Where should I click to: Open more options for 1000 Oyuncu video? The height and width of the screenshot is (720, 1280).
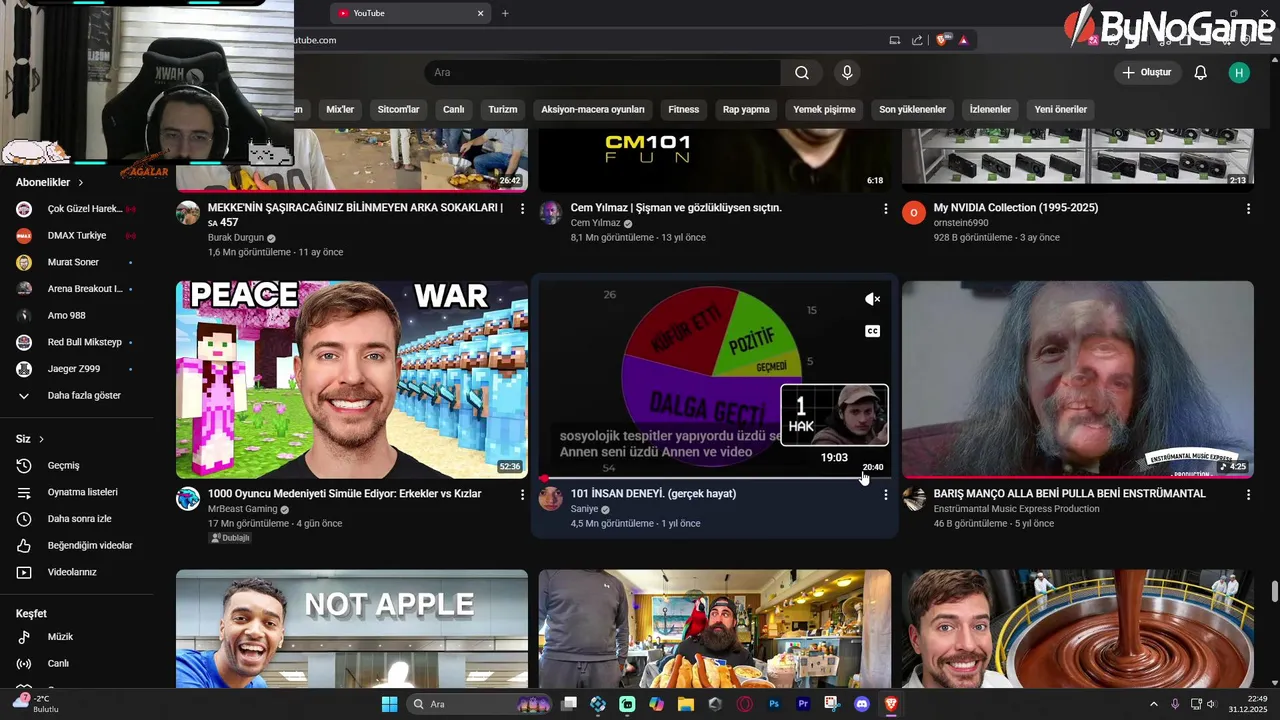(x=522, y=495)
